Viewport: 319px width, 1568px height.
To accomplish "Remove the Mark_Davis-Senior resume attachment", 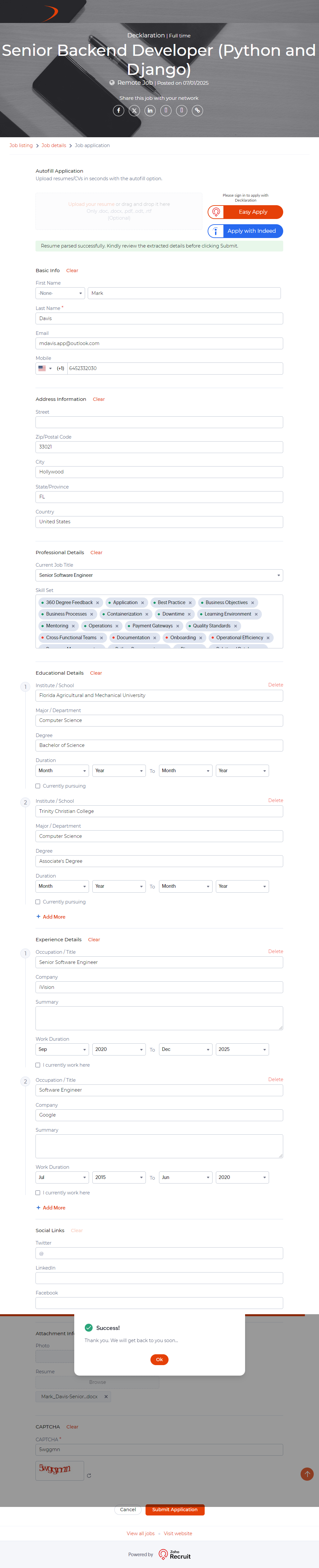I will point(105,1397).
